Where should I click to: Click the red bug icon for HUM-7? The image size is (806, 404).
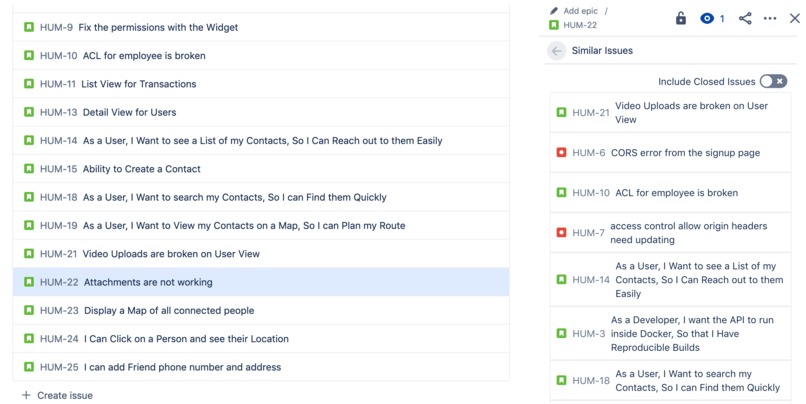pyautogui.click(x=561, y=233)
